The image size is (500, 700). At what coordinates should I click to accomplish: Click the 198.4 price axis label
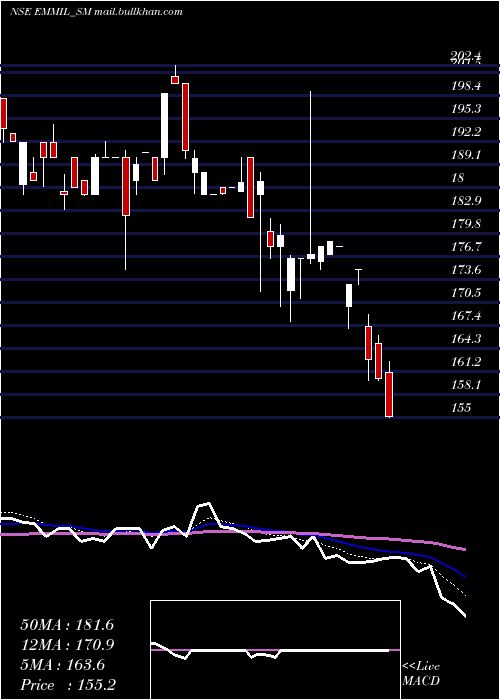466,86
